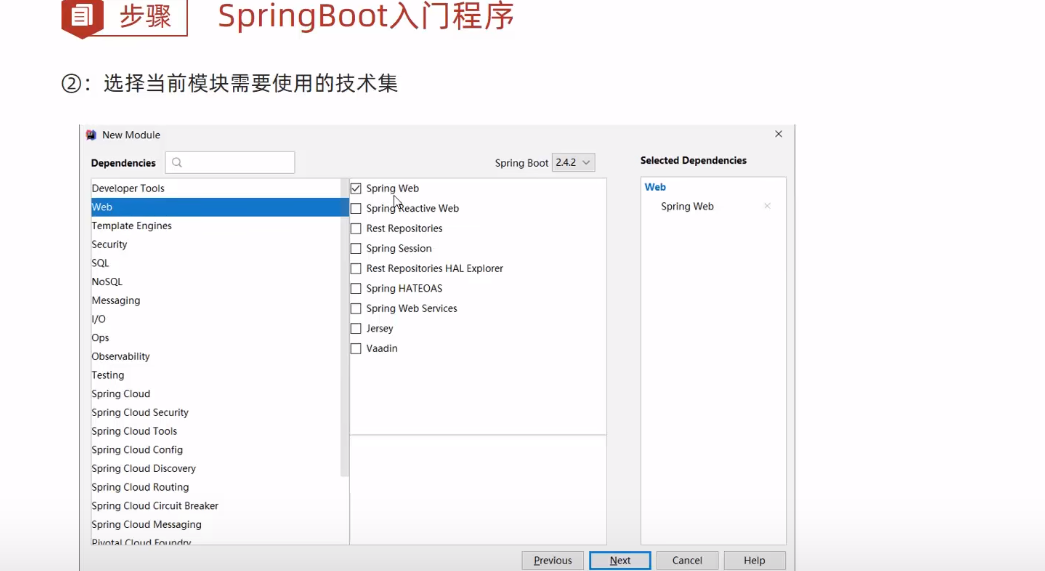The image size is (1045, 571).
Task: Check the Spring HATEOAS dependency
Action: click(x=356, y=288)
